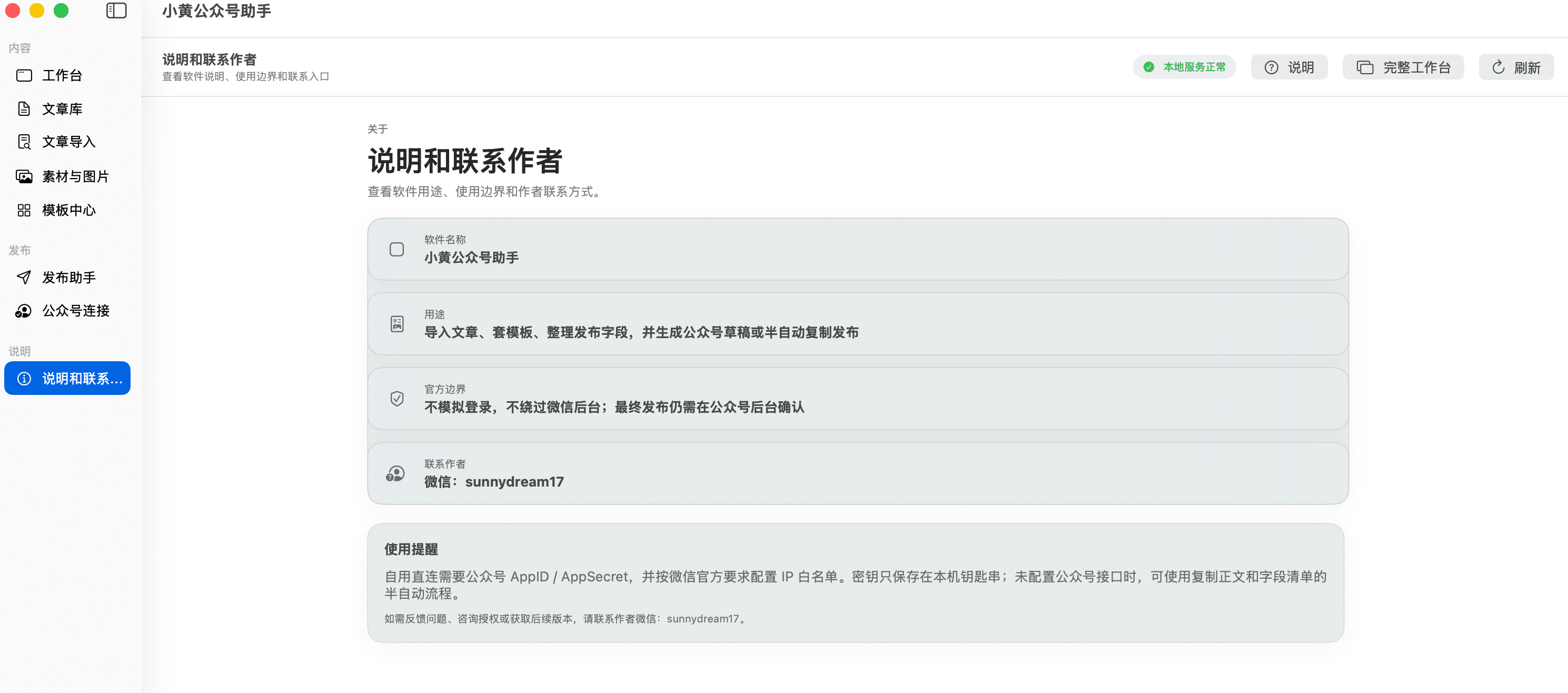
Task: Click the 微信：sunnydream17 contact text
Action: tap(494, 482)
